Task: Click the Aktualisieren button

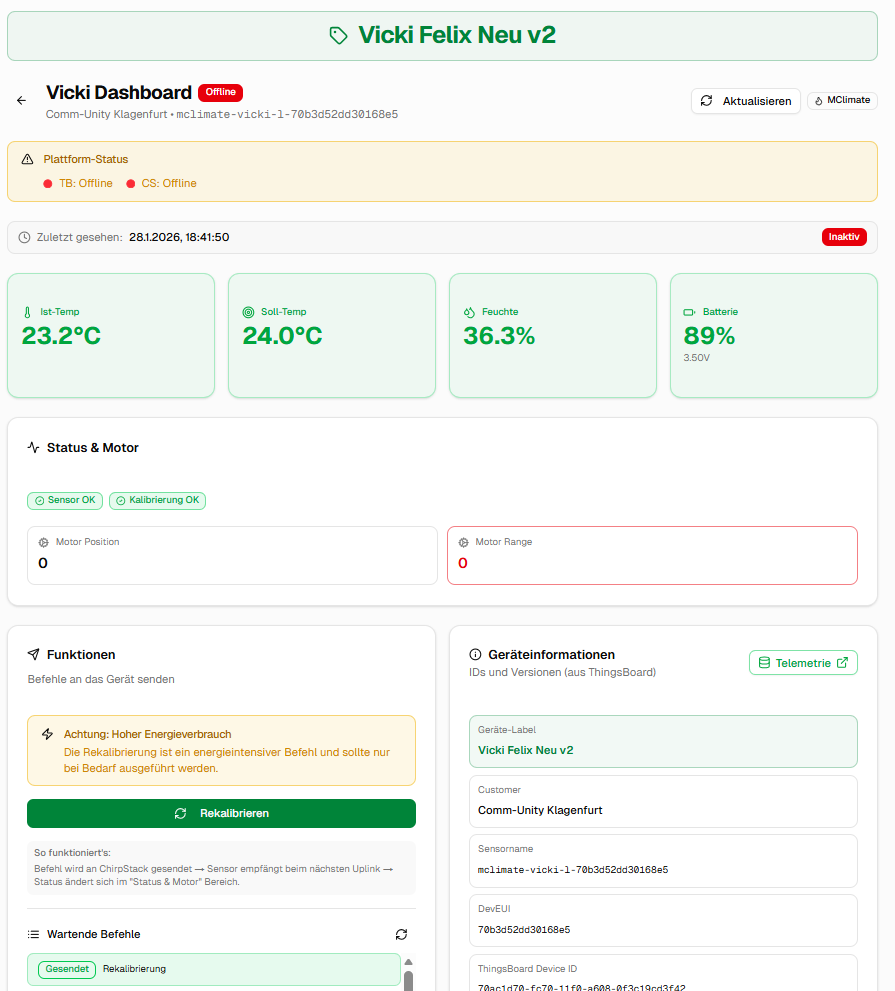Action: coord(745,101)
